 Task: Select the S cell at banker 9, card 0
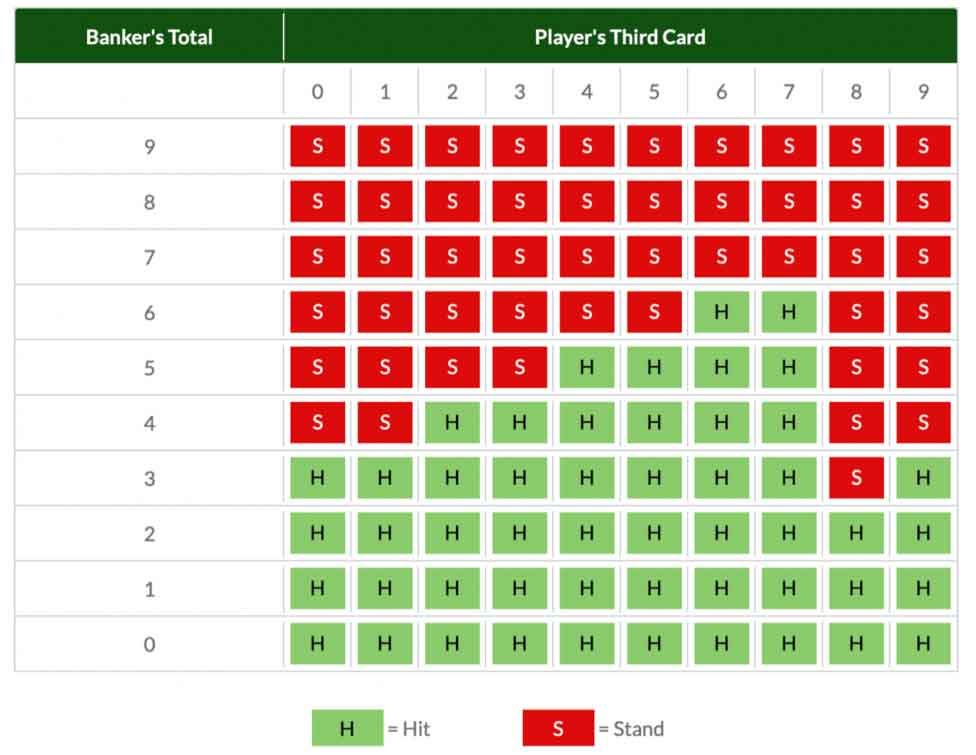[x=317, y=146]
